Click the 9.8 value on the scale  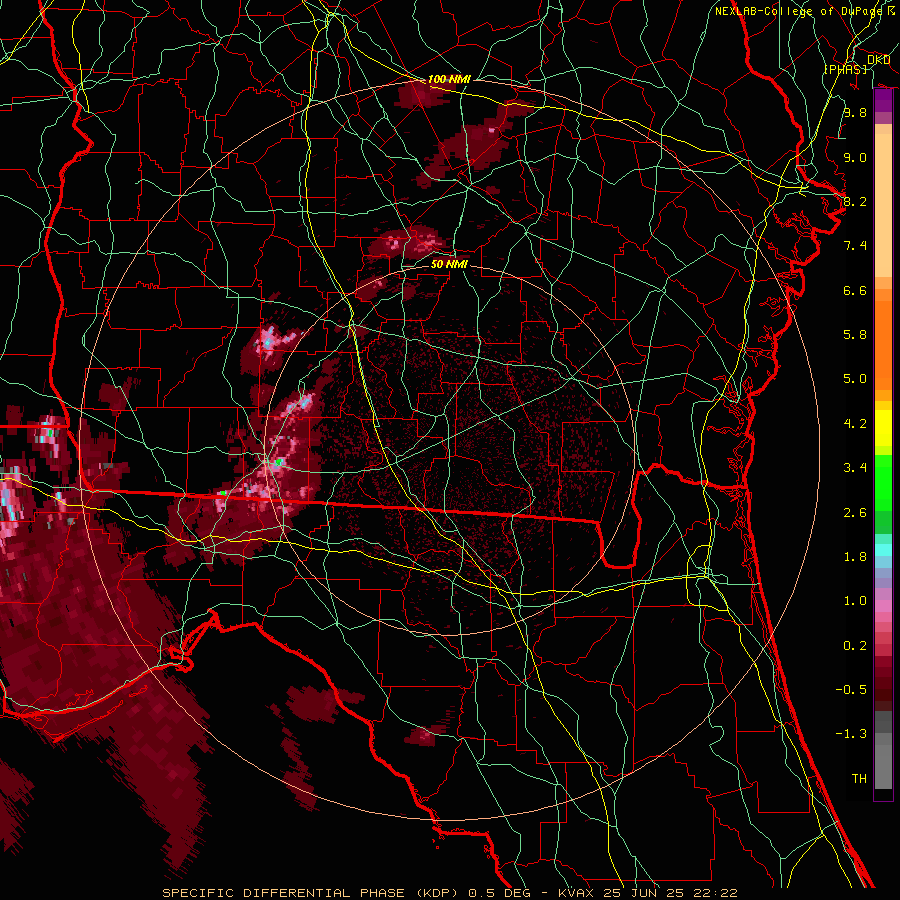point(855,112)
